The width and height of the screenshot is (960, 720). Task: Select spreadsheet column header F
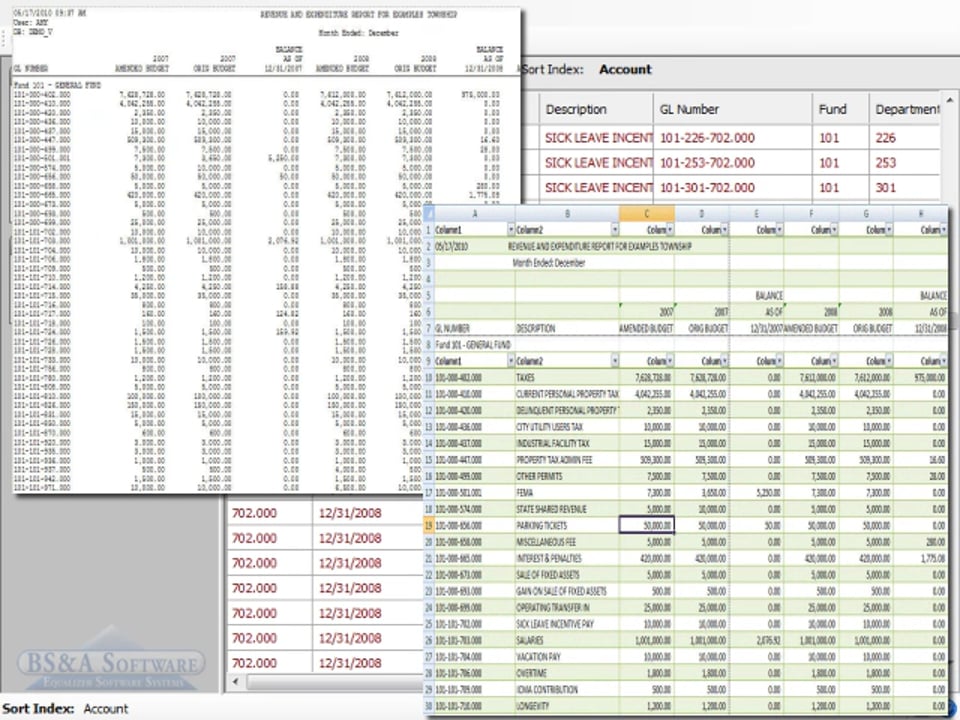[811, 214]
